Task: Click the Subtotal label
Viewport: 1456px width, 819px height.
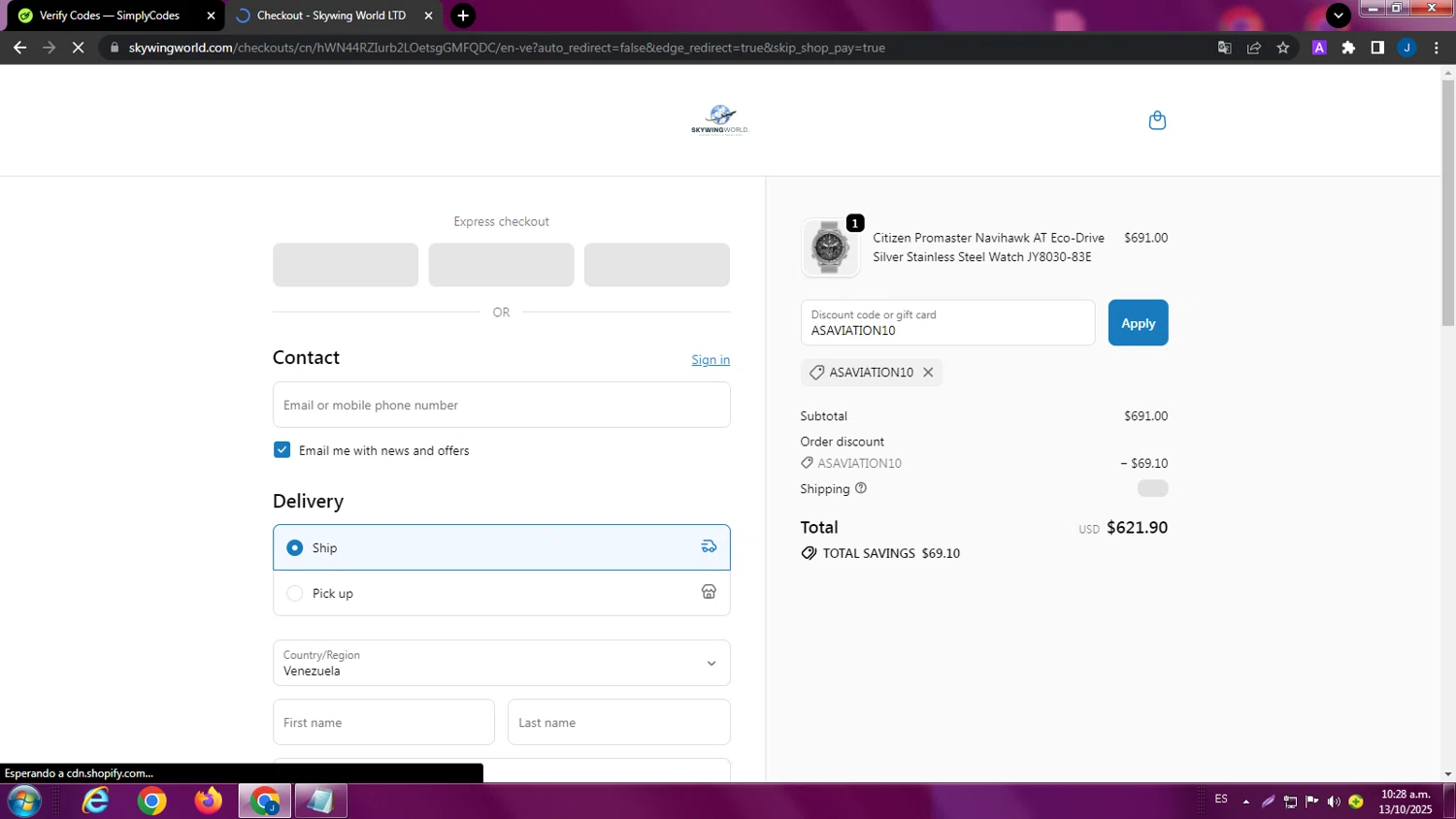Action: pyautogui.click(x=823, y=416)
